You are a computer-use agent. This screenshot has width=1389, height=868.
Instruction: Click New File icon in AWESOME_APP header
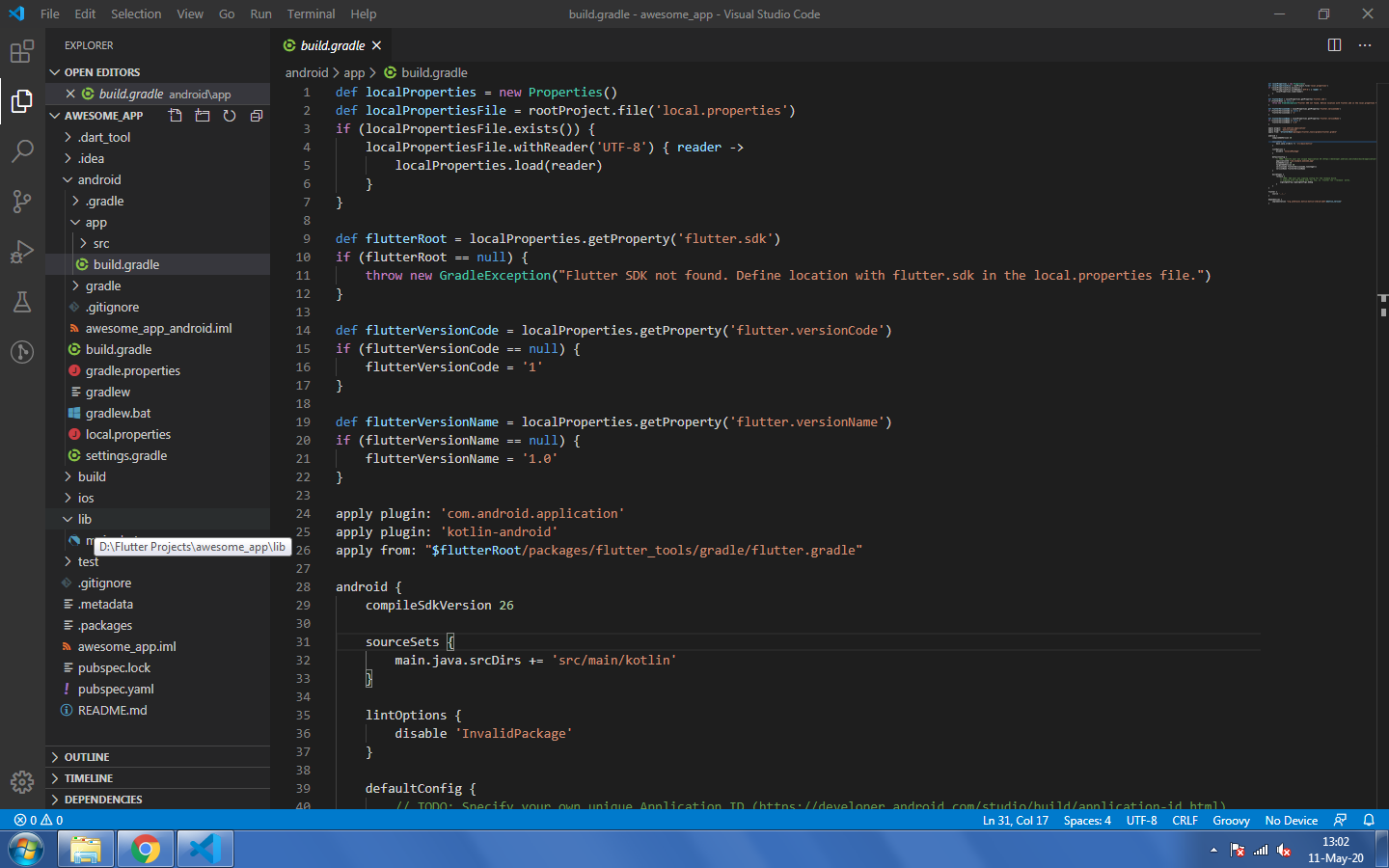click(175, 116)
